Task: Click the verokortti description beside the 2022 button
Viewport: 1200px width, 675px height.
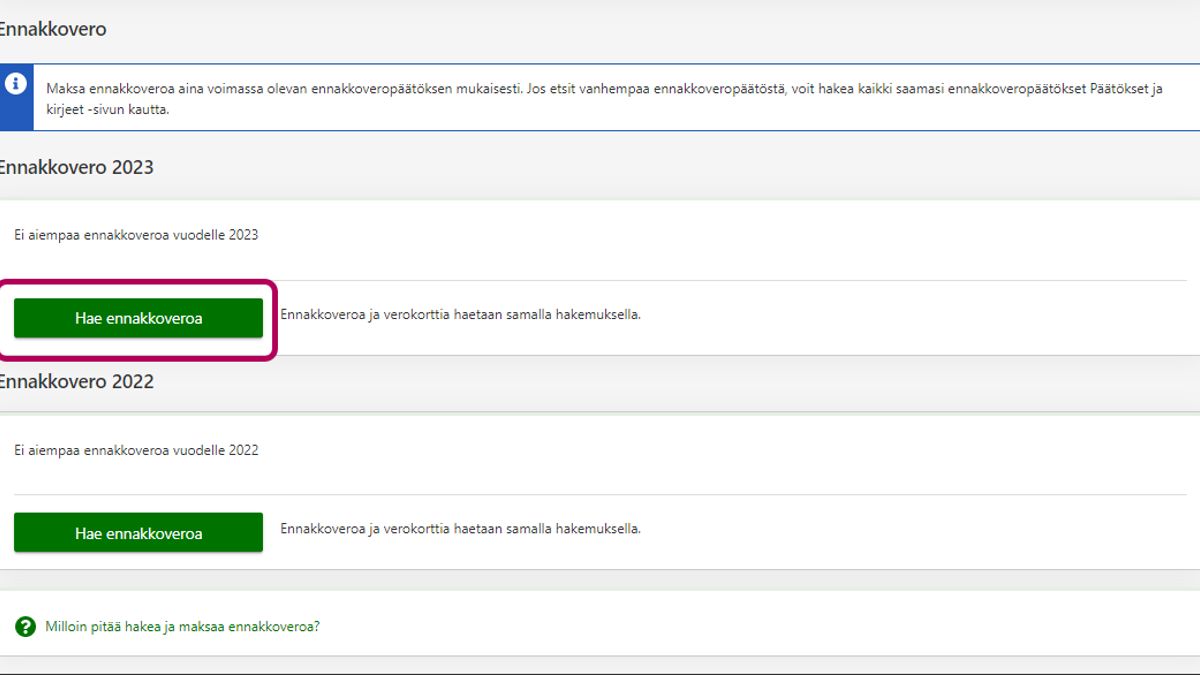Action: click(460, 528)
